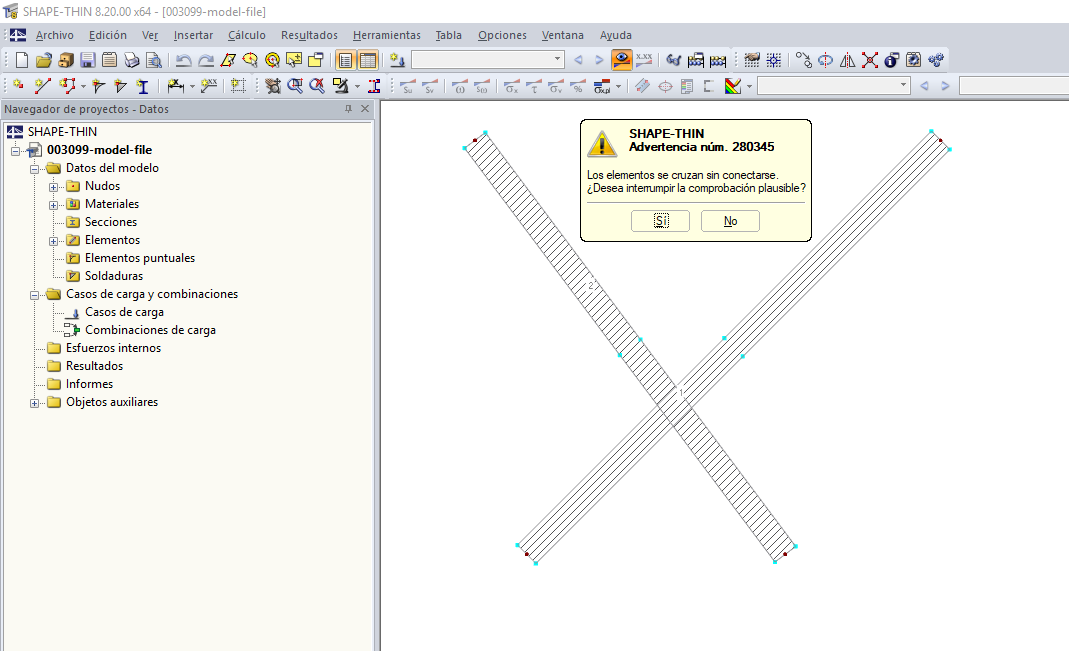Click the blue info icon in toolbar
The image size is (1069, 651).
[892, 60]
